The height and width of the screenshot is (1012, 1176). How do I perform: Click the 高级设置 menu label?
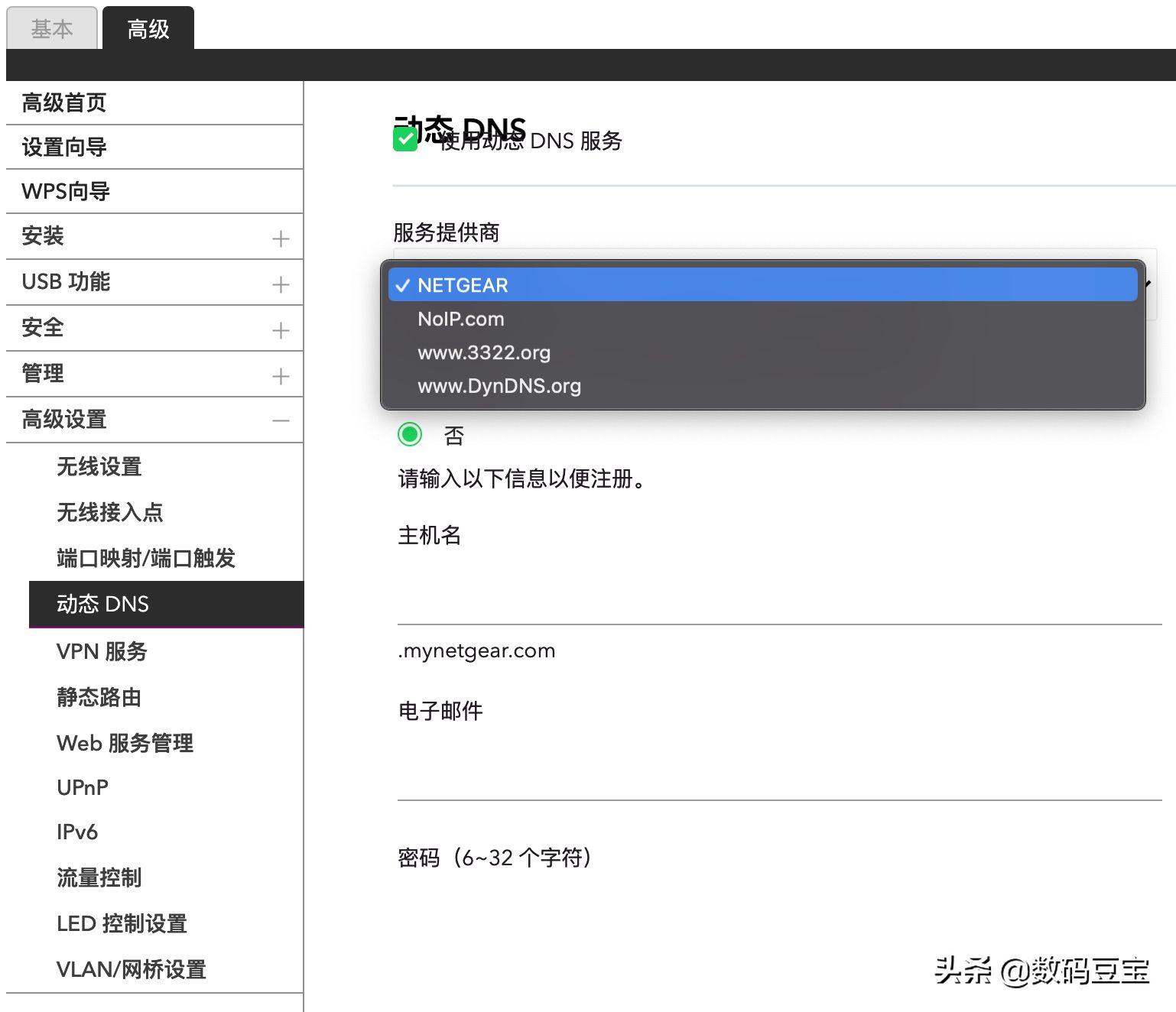pyautogui.click(x=64, y=420)
